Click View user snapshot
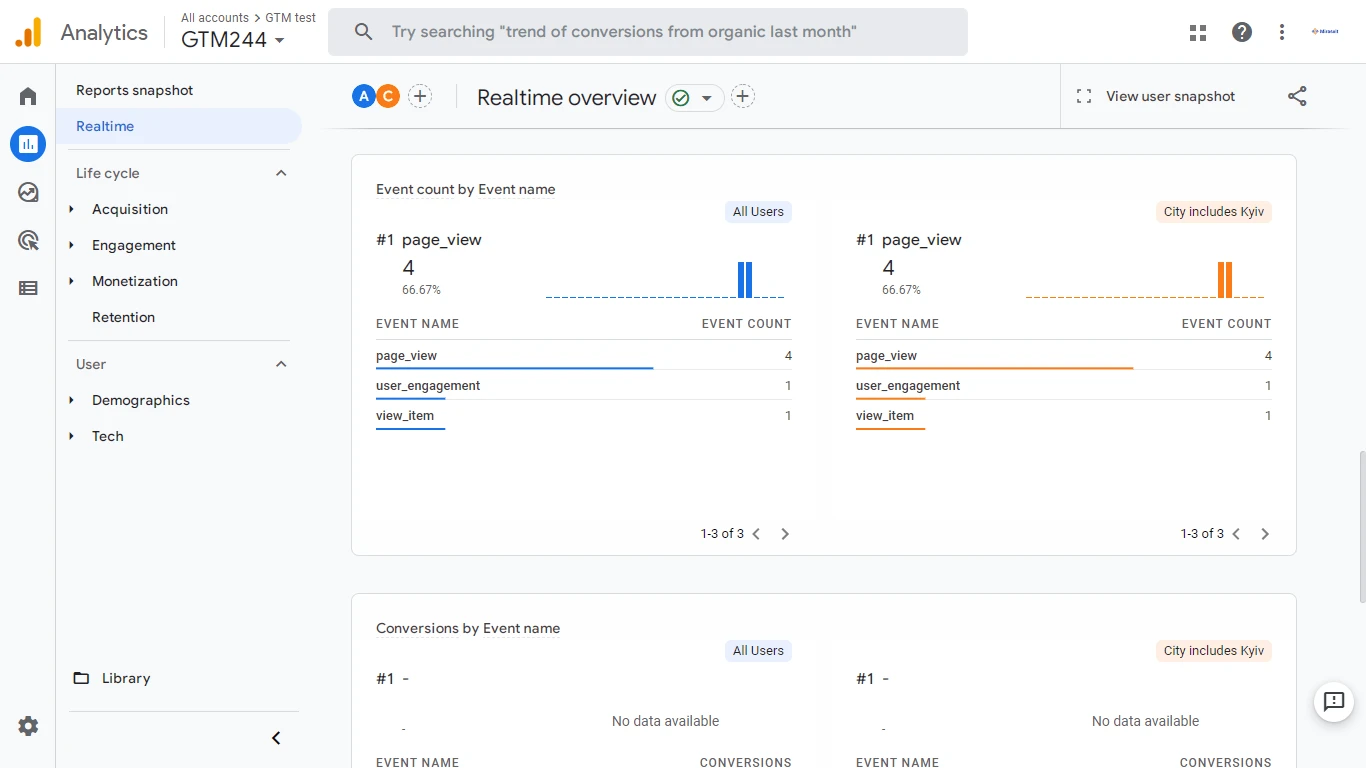The image size is (1366, 768). (x=1155, y=97)
